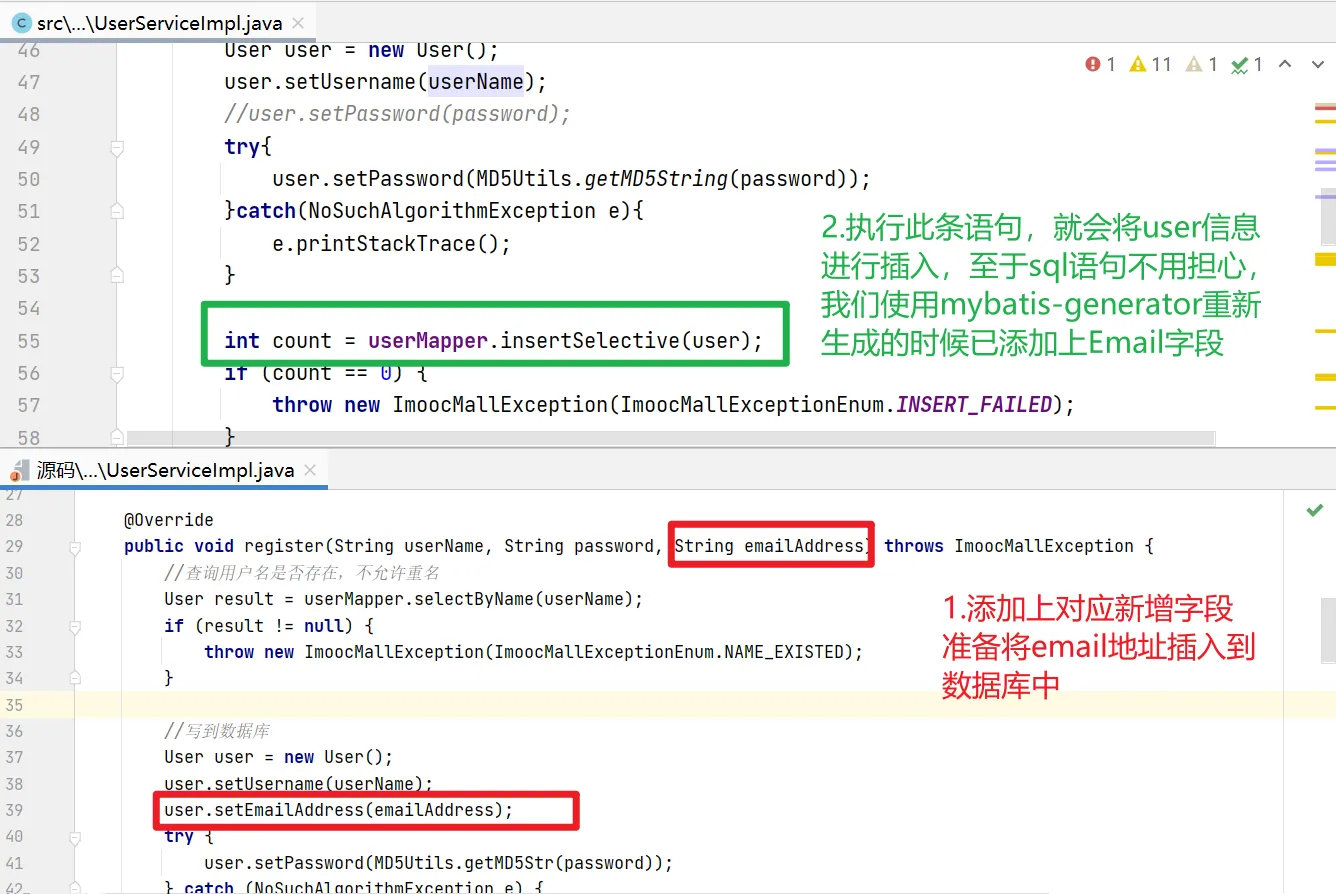Click line number 35 in the lower gutter

tap(14, 705)
